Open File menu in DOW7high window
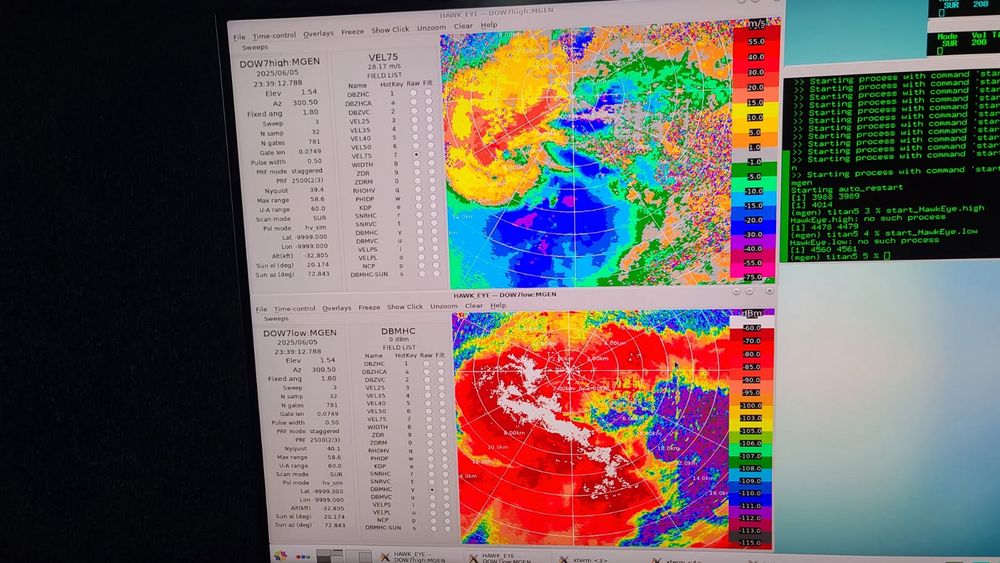Viewport: 1000px width, 563px height. click(x=239, y=37)
